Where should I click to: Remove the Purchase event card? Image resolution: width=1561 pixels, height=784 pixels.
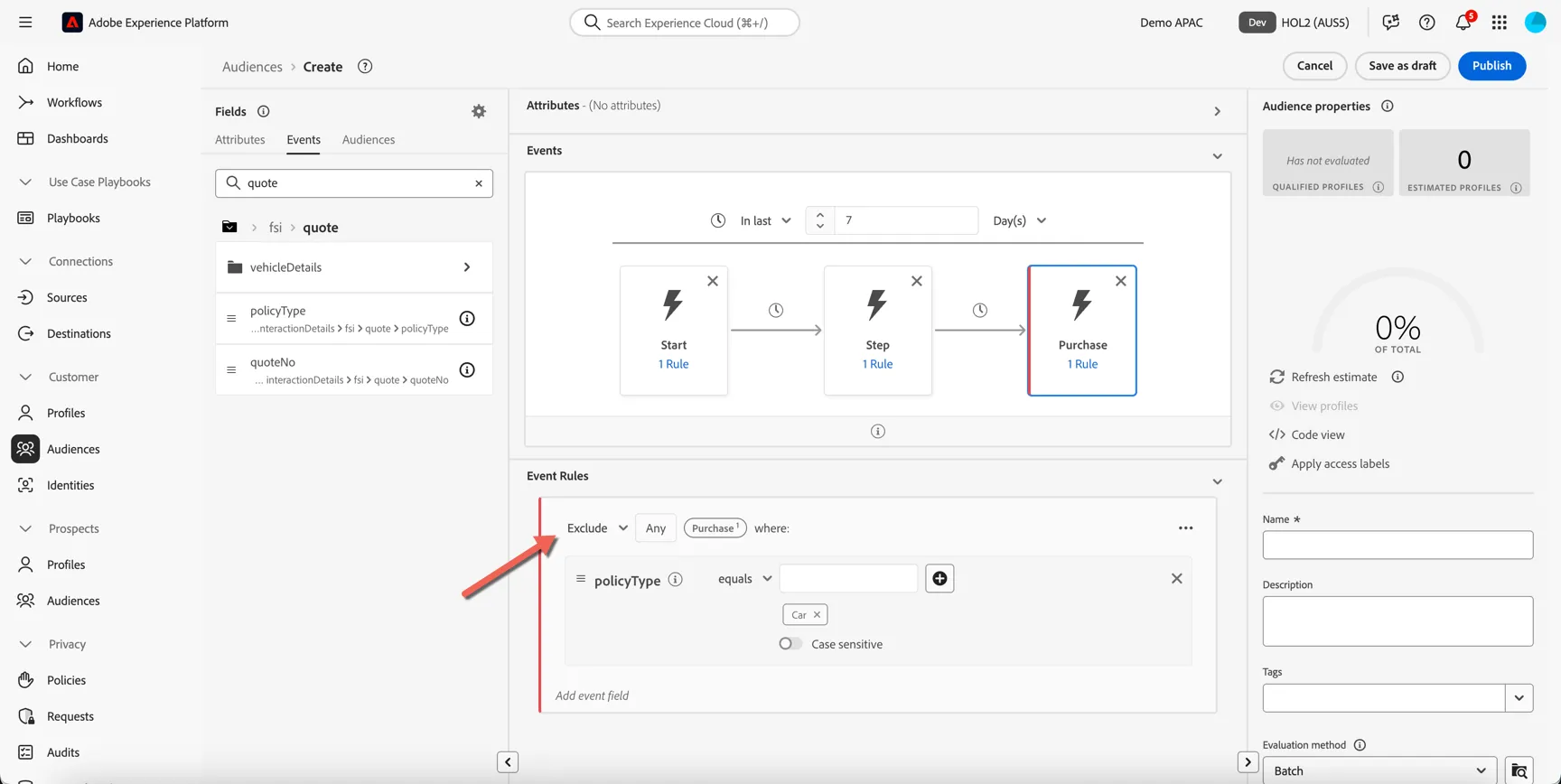point(1121,281)
